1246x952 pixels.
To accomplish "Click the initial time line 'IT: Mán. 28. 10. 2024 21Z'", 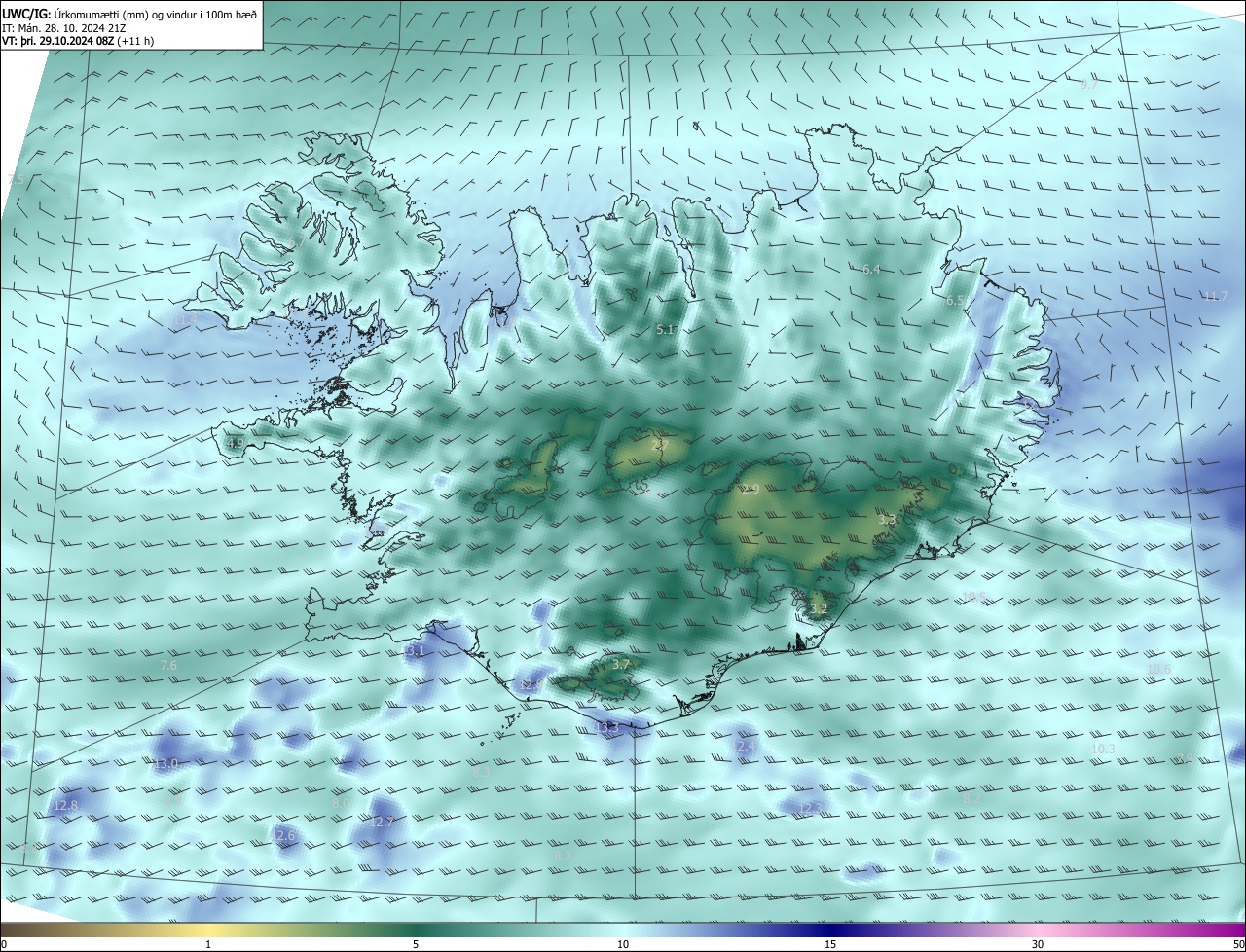I will click(64, 28).
